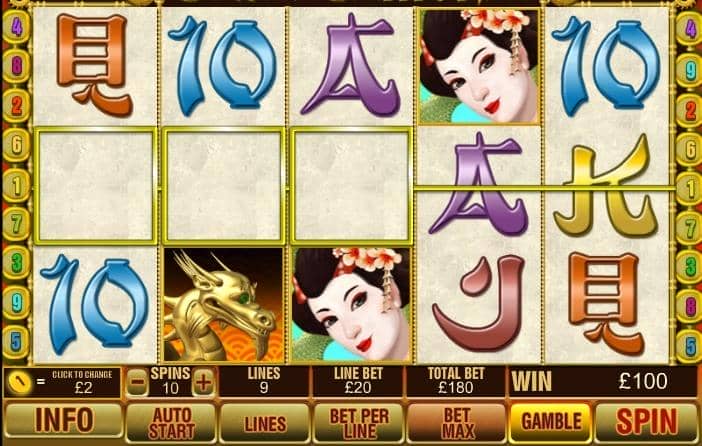Adjust stake with BET PER LINE
Viewport: 702px width, 446px height.
click(x=359, y=423)
